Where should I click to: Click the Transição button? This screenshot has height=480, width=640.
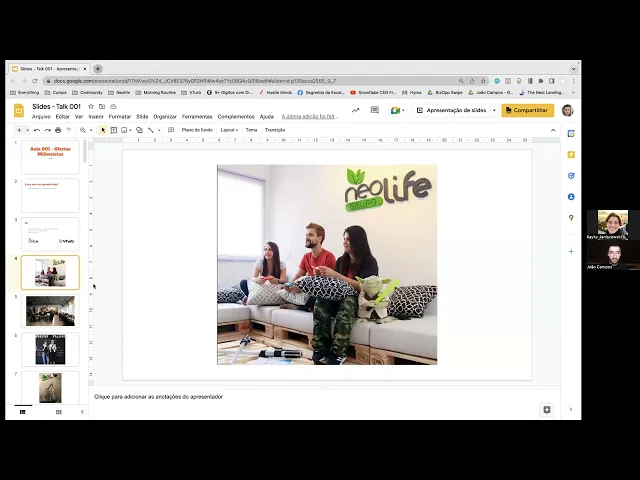pyautogui.click(x=275, y=130)
